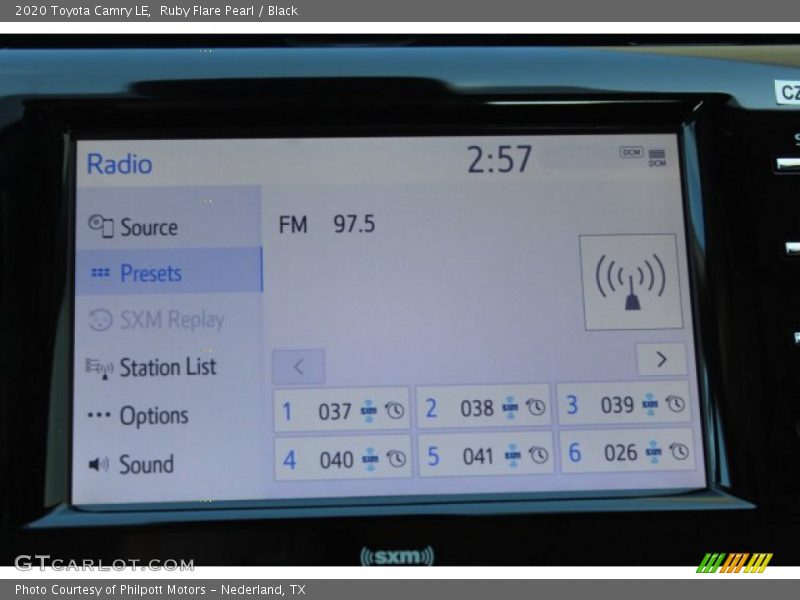Tap the Options three-dots icon
This screenshot has height=600, width=800.
[x=98, y=415]
